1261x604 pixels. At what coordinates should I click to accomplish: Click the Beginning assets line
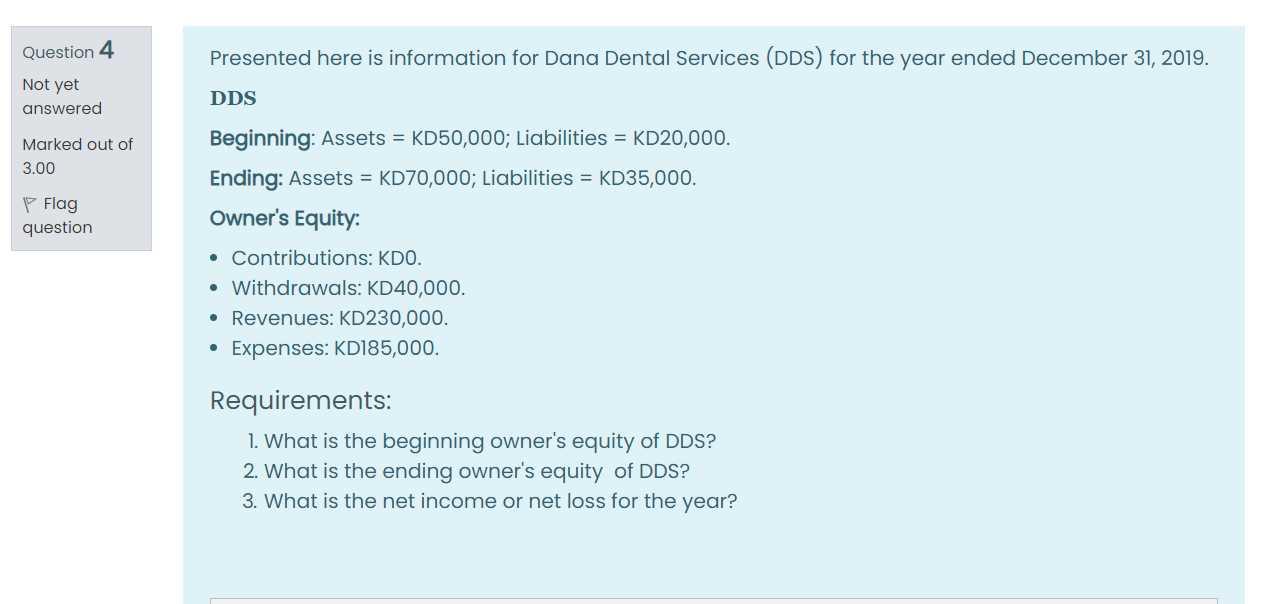[469, 138]
